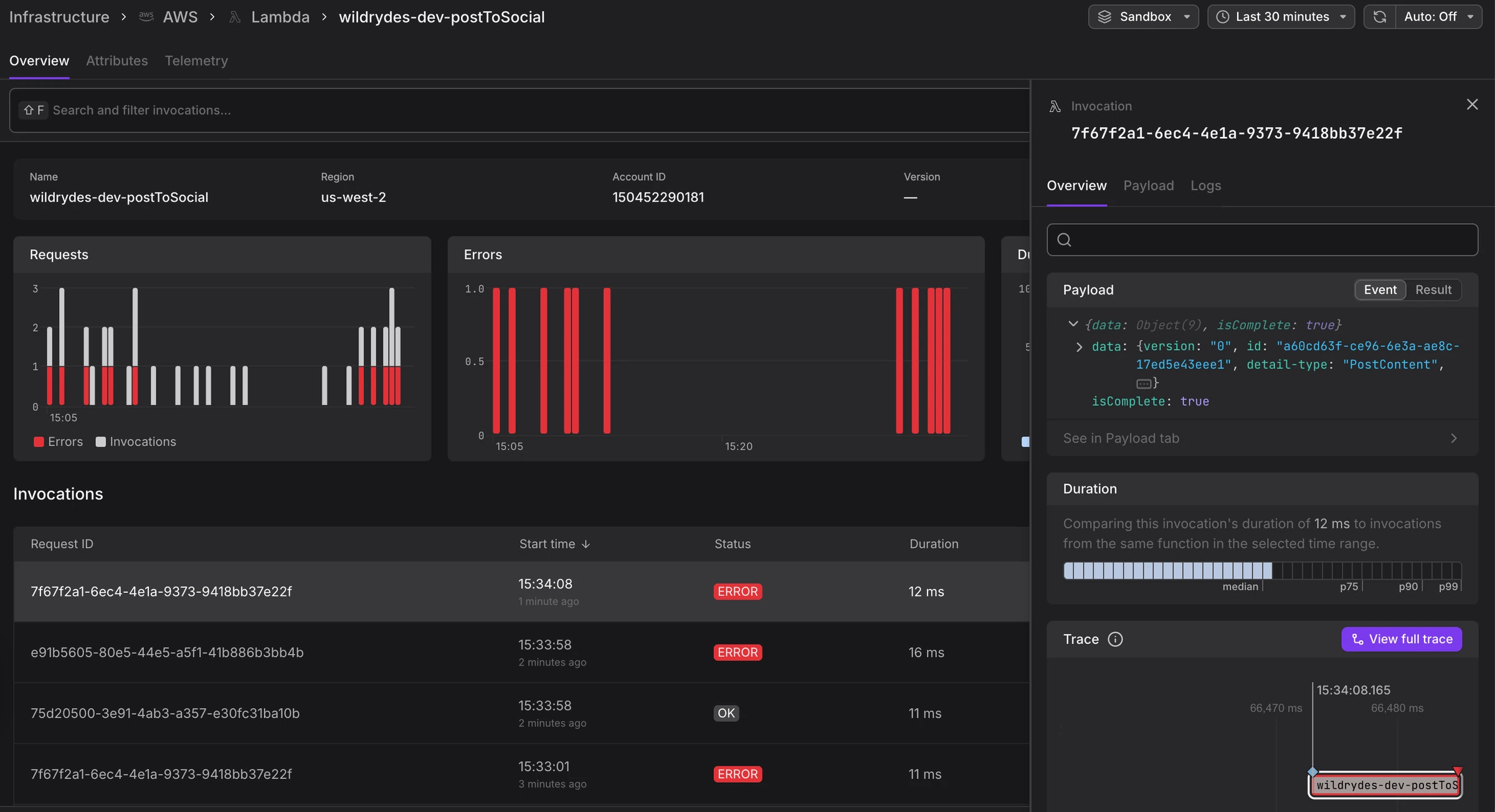Click the magnifier icon in the invocation panel search
Screen dimensions: 1495x812
1065,240
